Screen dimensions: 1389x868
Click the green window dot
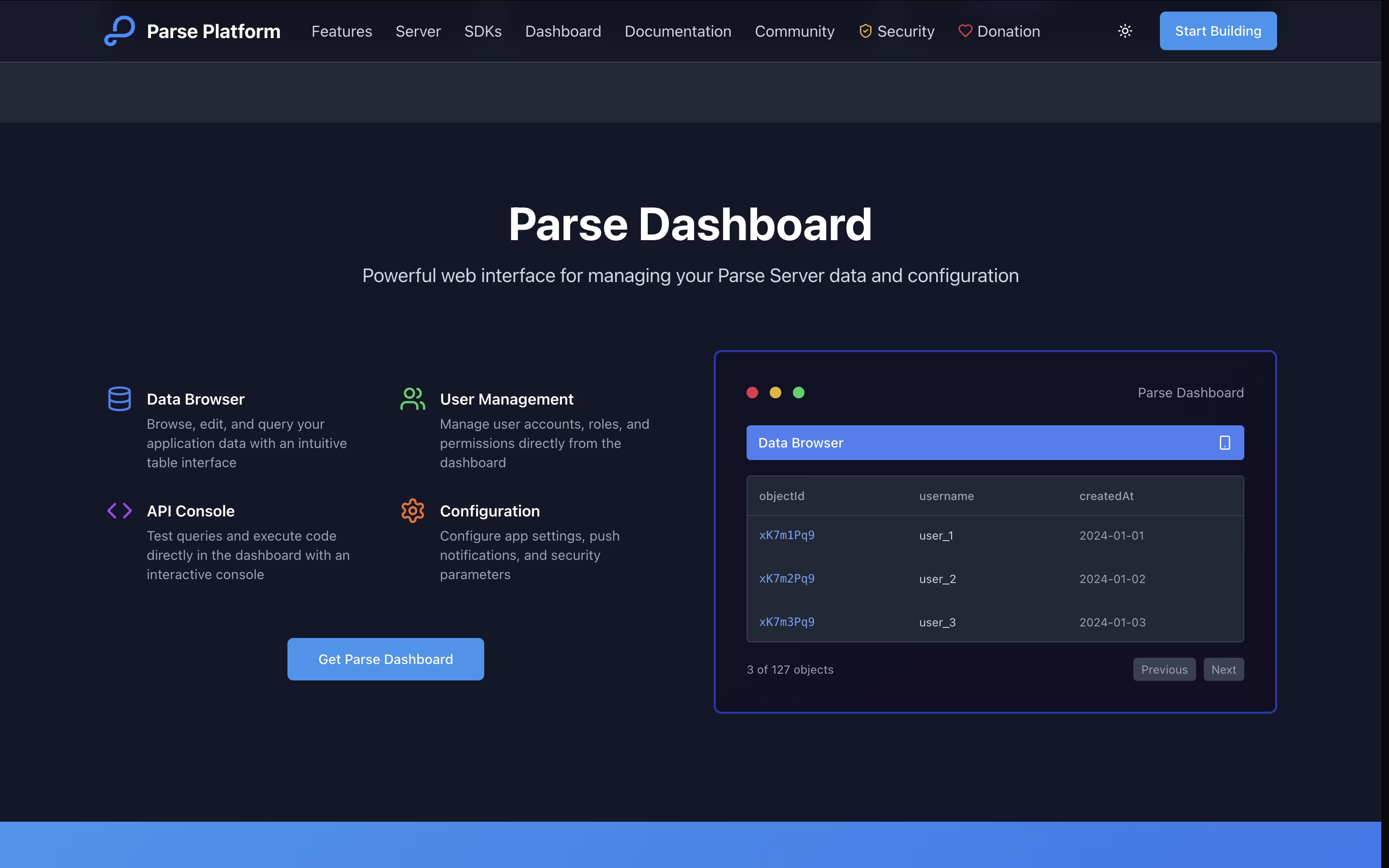click(798, 393)
